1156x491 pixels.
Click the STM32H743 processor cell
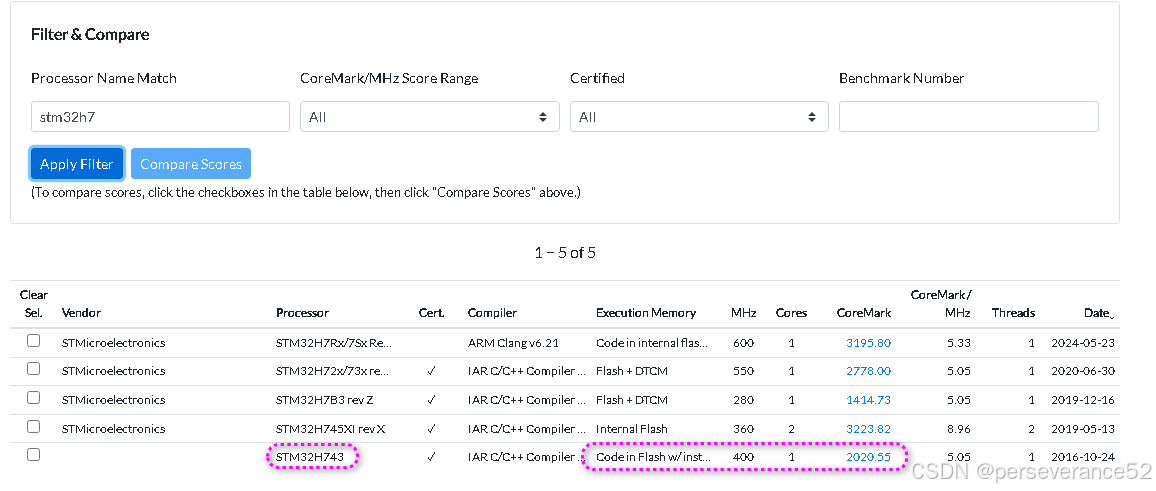click(x=310, y=457)
